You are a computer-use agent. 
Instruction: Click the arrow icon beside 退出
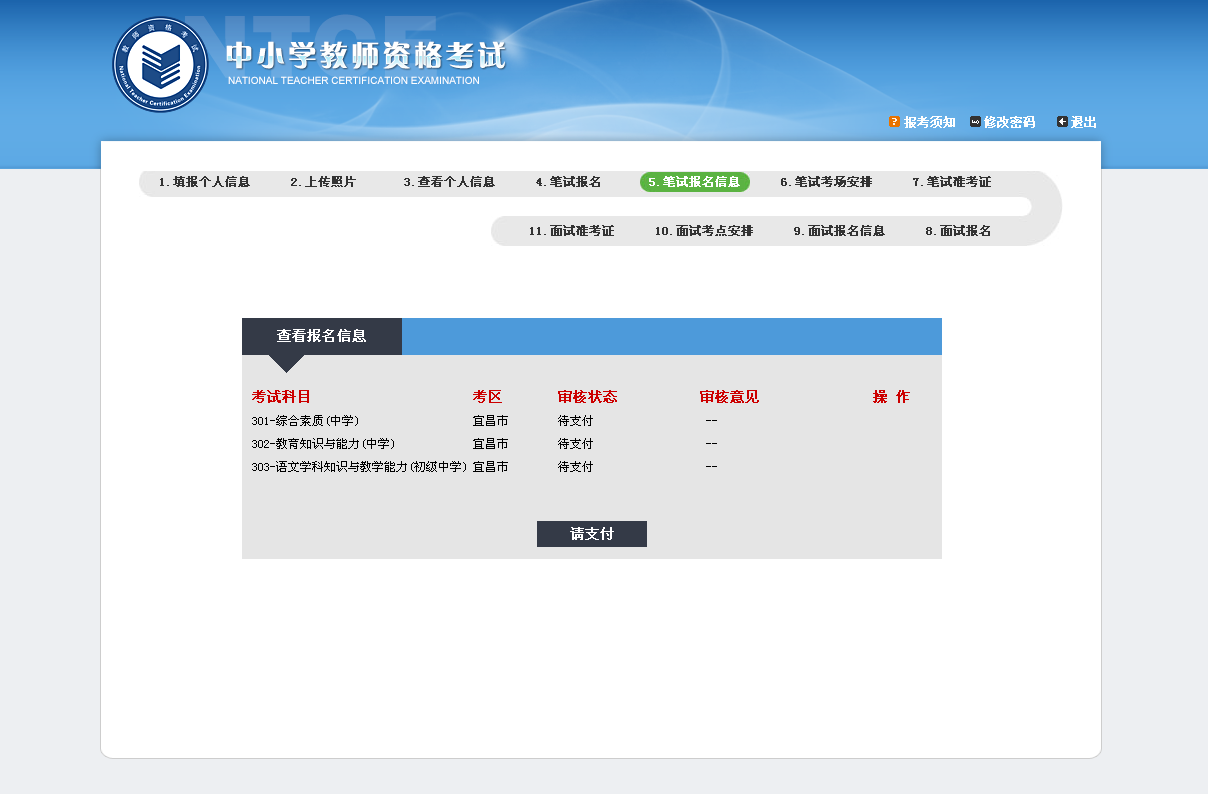[x=1062, y=122]
